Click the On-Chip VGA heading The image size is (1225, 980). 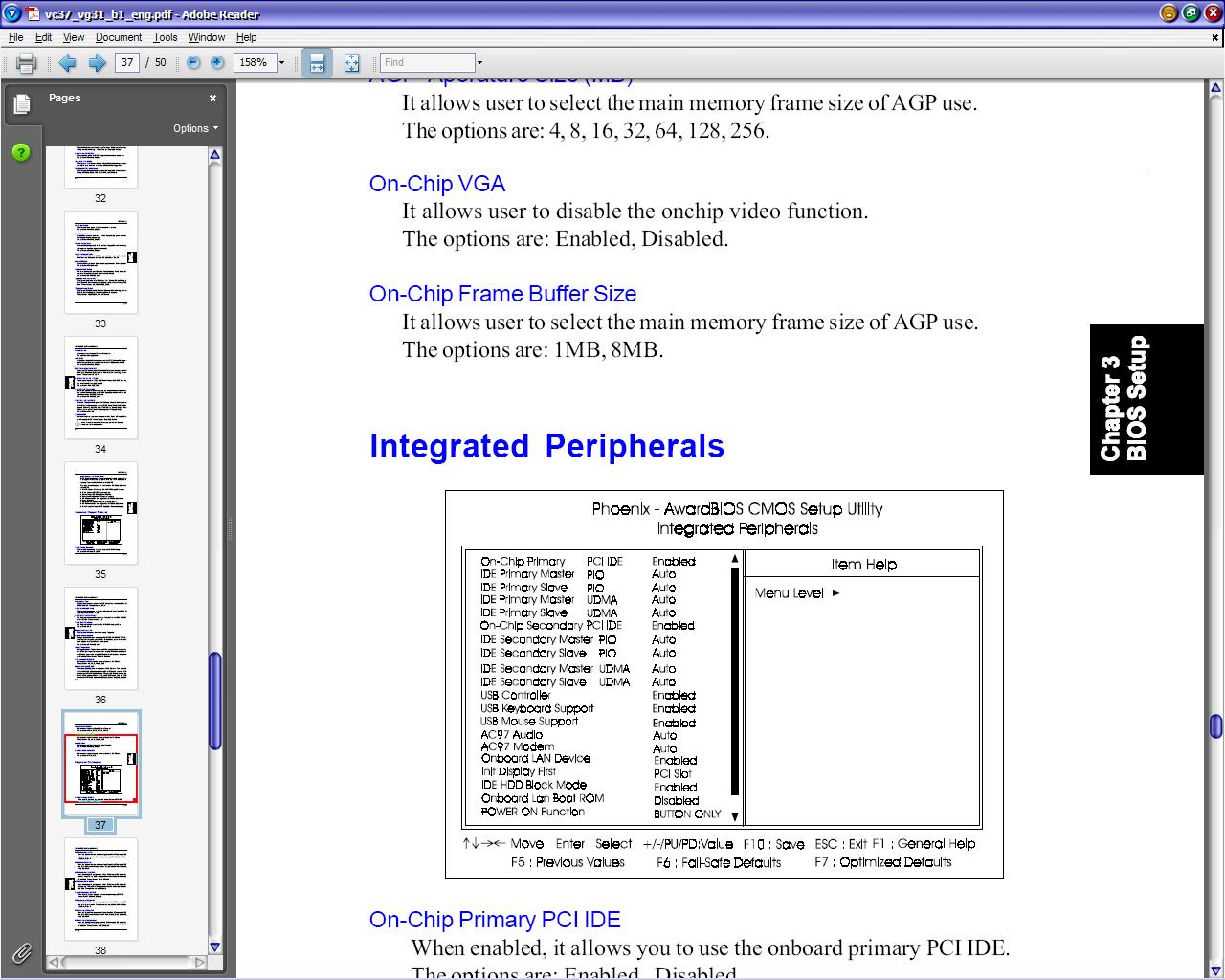[437, 184]
